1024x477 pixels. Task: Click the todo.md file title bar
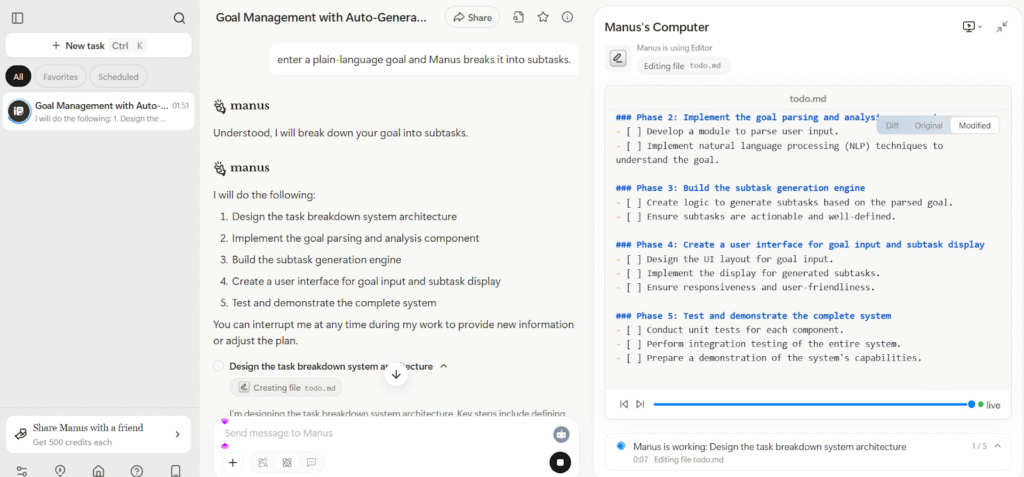(x=808, y=99)
